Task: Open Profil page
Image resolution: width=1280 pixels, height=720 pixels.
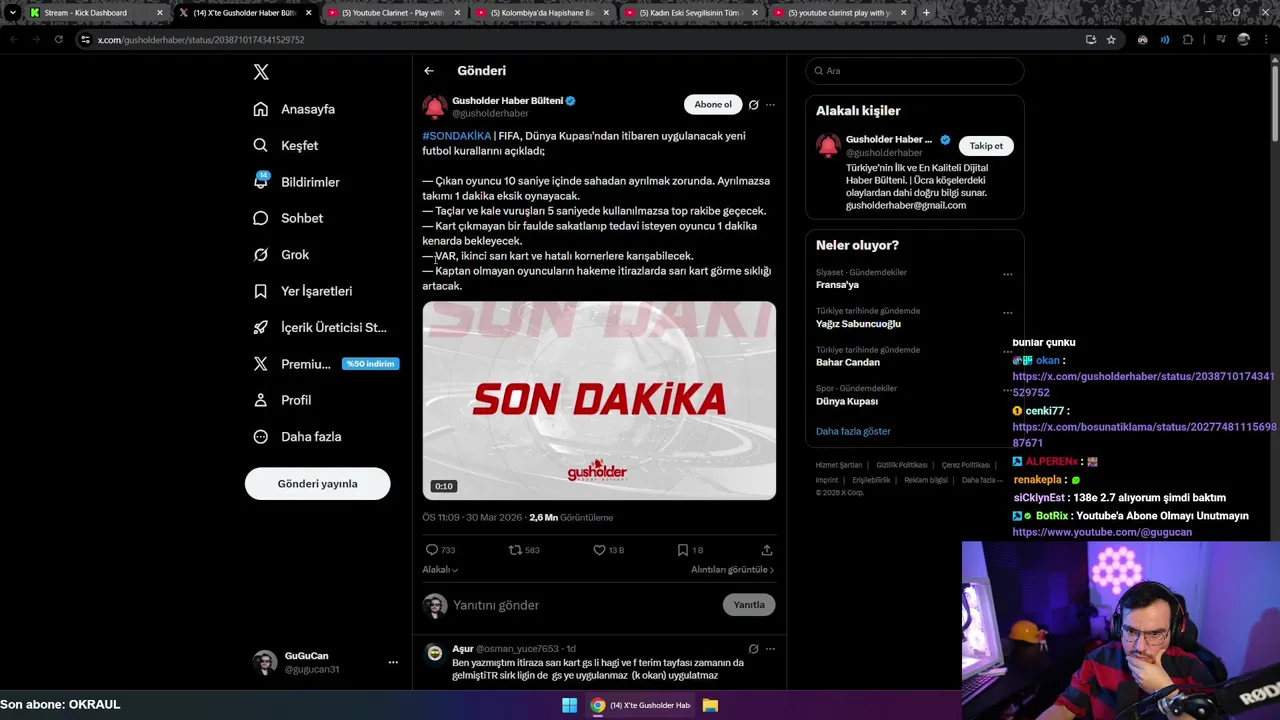Action: (x=282, y=400)
